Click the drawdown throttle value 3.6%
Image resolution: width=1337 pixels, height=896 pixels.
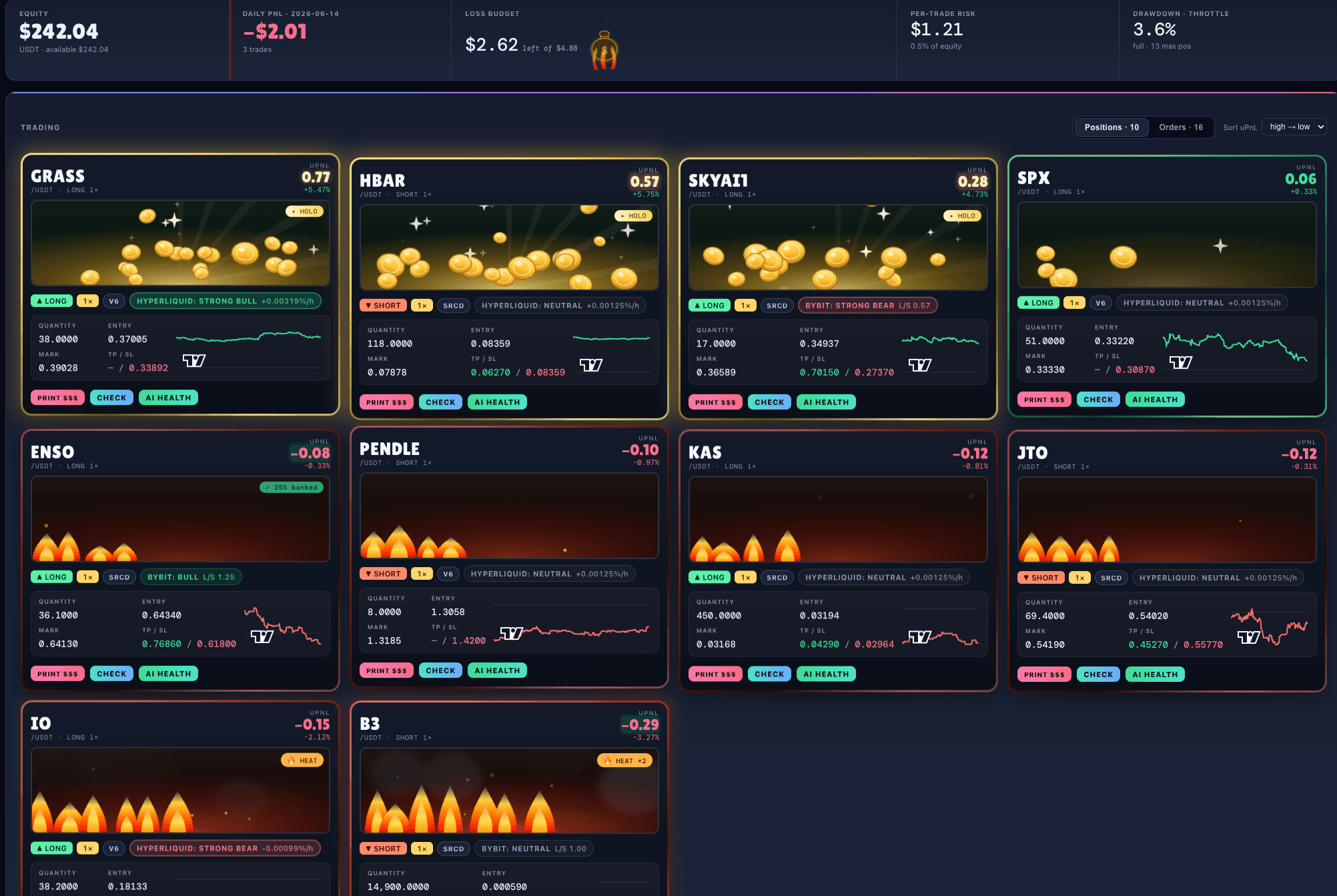point(1154,29)
